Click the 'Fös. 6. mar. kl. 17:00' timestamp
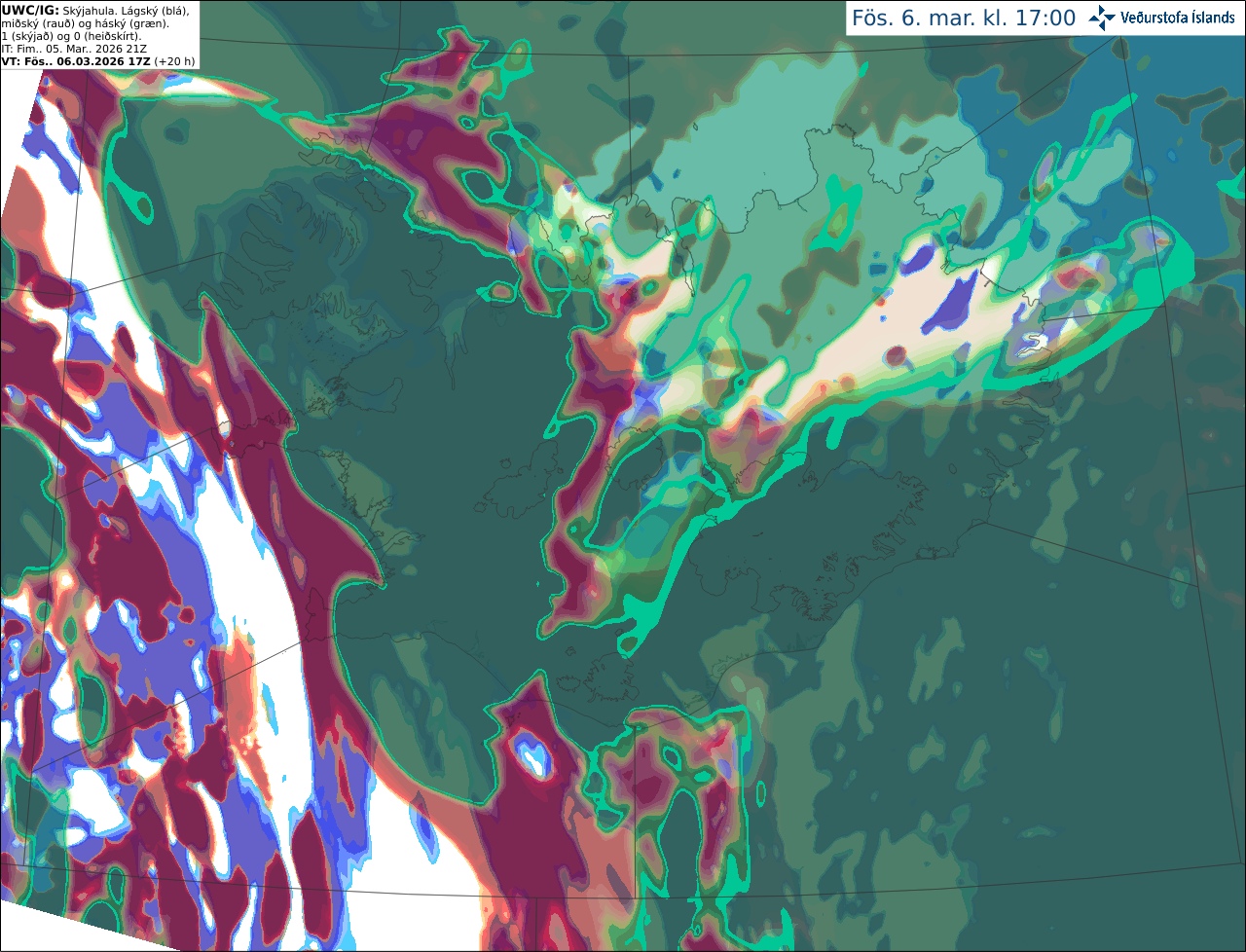1246x952 pixels. tap(964, 18)
